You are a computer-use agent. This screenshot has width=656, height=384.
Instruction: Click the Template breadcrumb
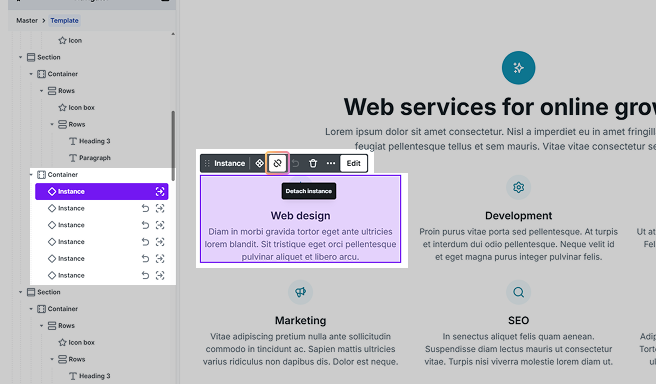click(x=64, y=20)
